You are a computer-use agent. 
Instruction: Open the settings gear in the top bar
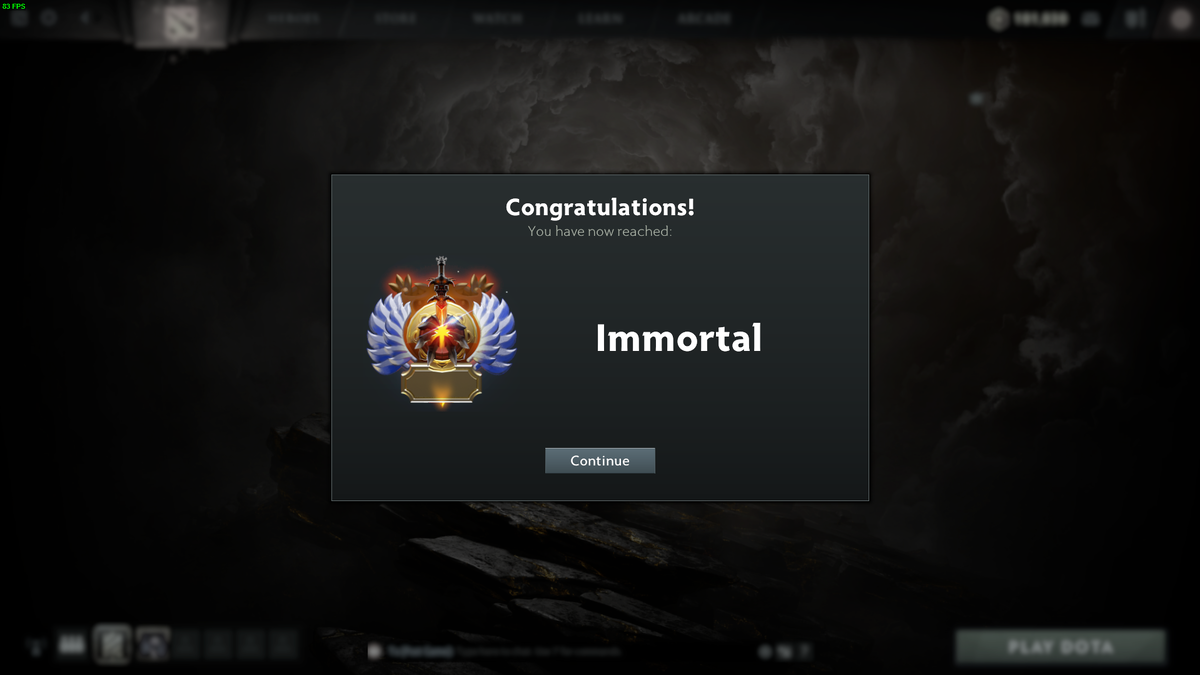tap(48, 18)
